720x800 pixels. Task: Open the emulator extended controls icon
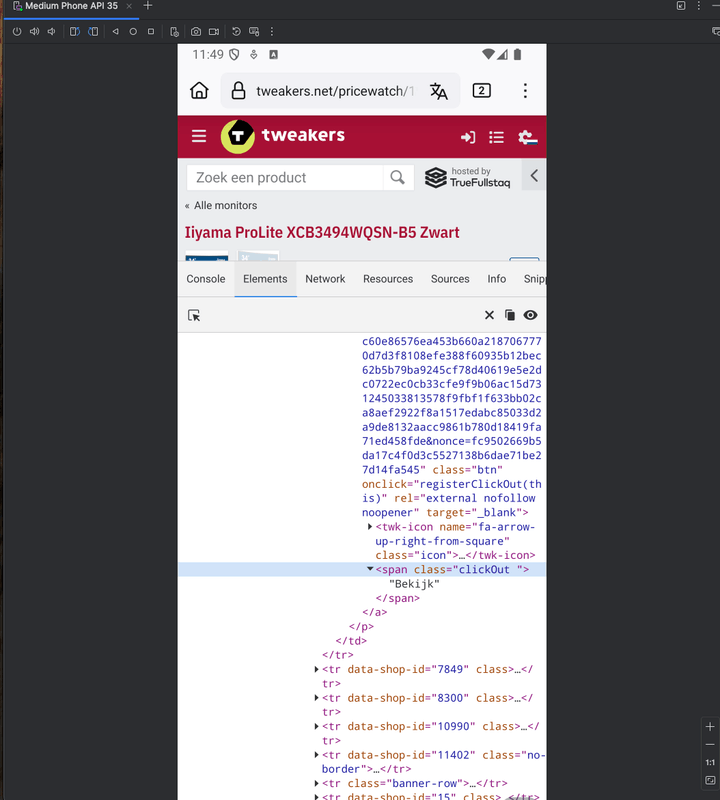[174, 32]
